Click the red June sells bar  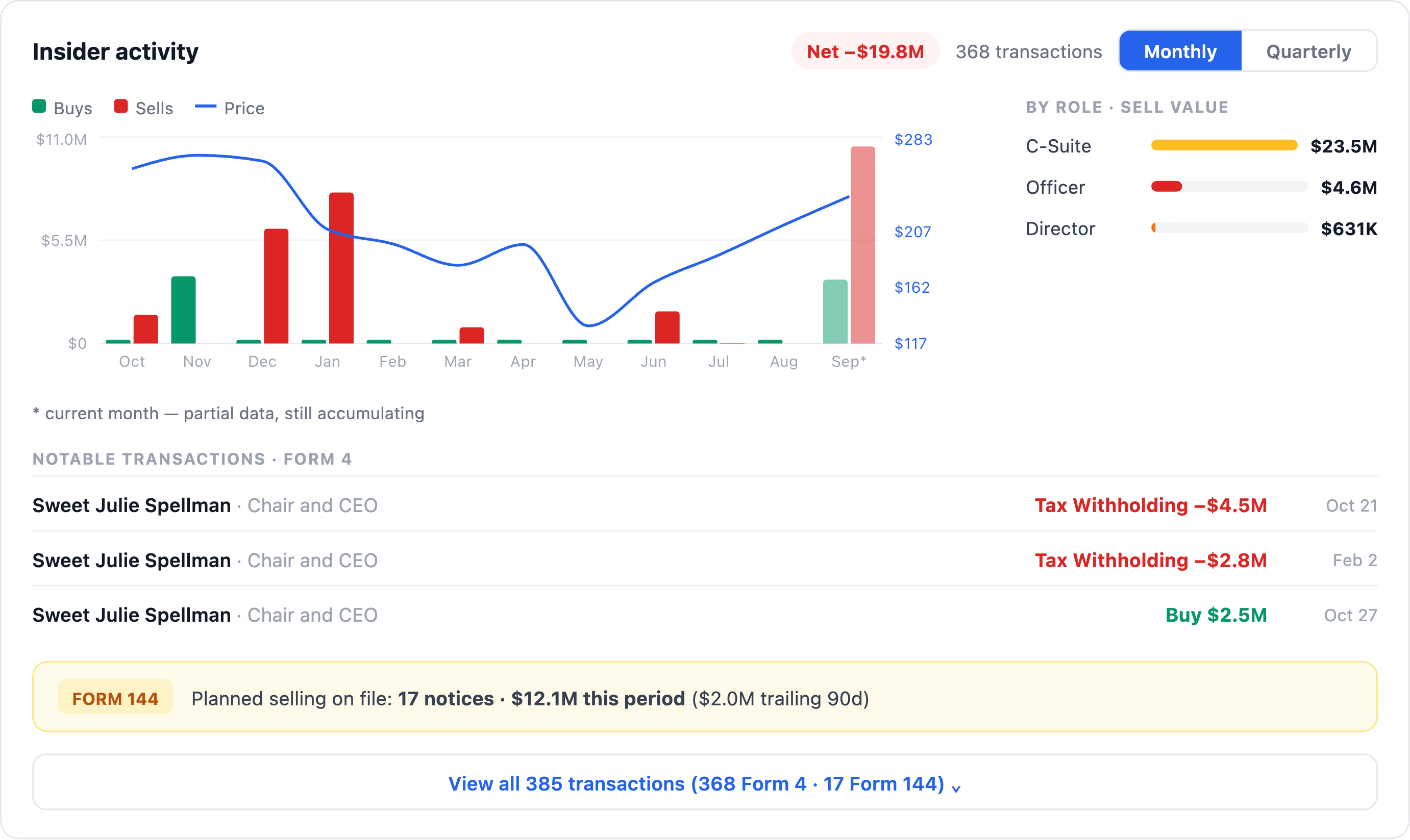click(667, 328)
